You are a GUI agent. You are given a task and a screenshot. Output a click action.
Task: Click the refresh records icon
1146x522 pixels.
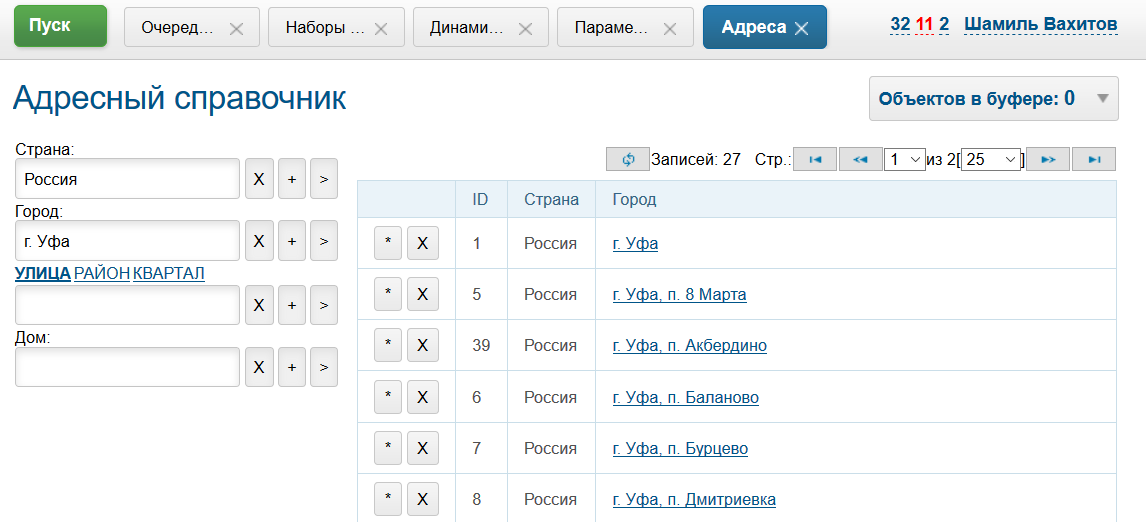[x=627, y=159]
